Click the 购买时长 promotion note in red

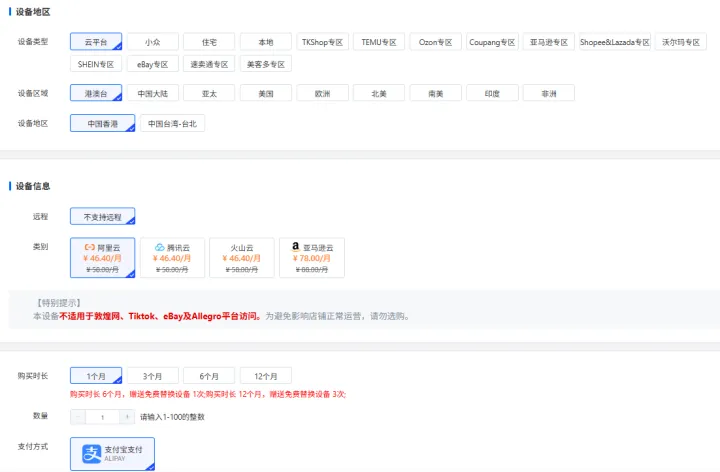[208, 394]
